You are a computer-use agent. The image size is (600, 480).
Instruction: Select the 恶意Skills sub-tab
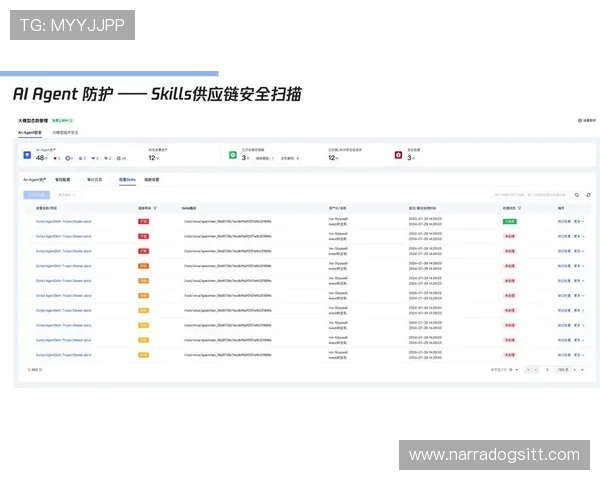tap(127, 180)
